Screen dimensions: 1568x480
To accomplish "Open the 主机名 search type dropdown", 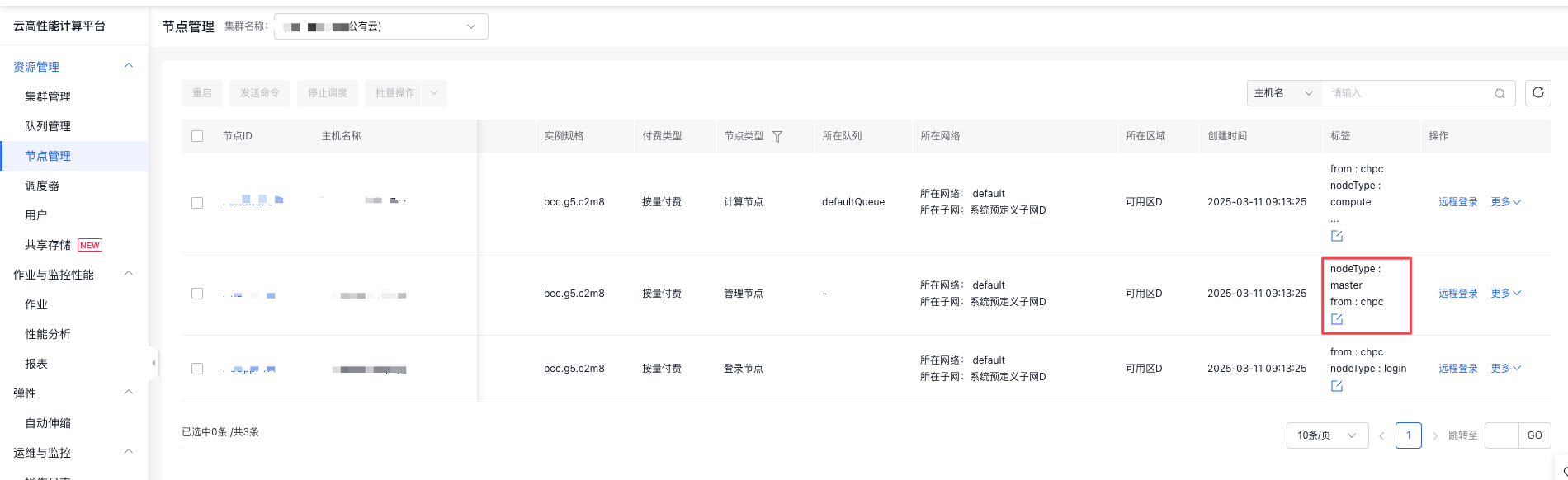I will coord(1284,93).
